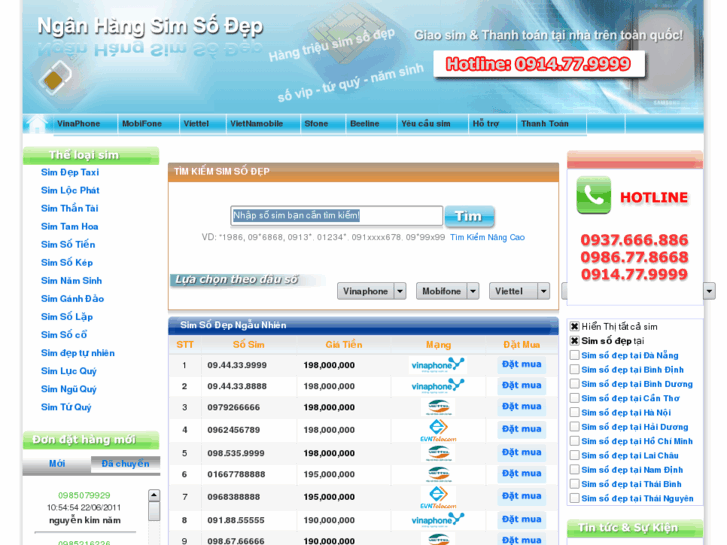The width and height of the screenshot is (727, 545).
Task: Toggle 'Hiển Thị tất cả sim' checkbox
Action: [574, 327]
